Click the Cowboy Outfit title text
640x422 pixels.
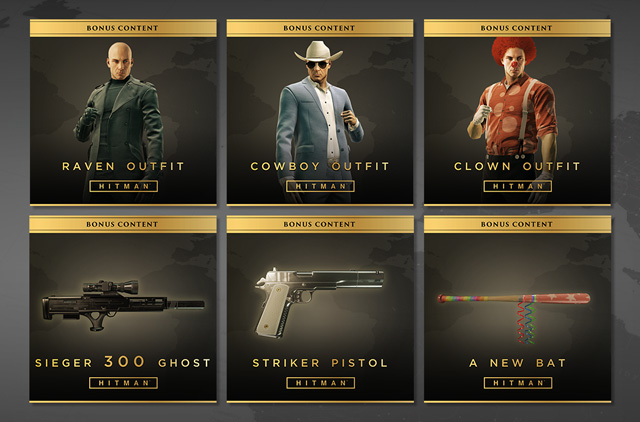tap(320, 166)
